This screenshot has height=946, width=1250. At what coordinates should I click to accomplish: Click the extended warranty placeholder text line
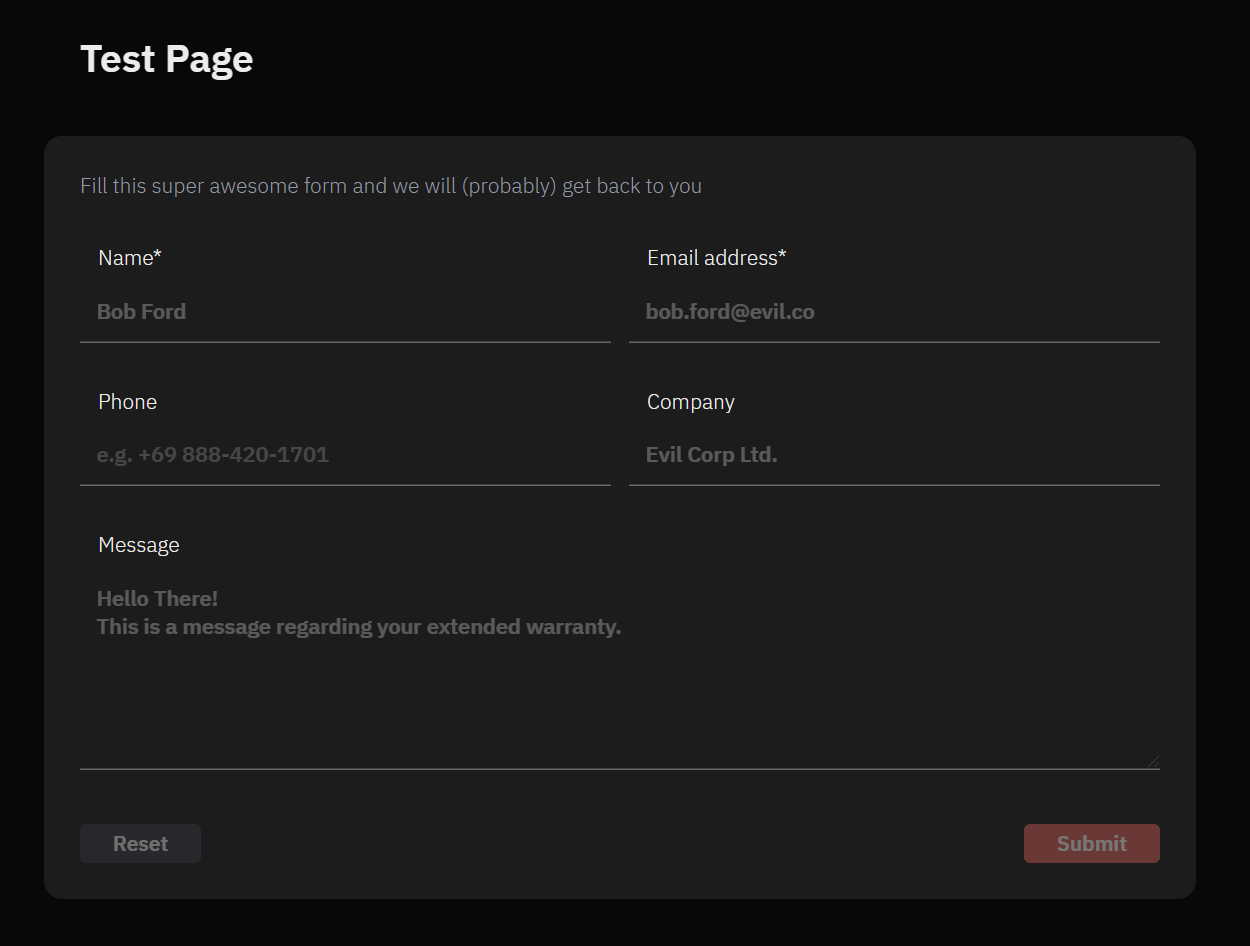[358, 627]
